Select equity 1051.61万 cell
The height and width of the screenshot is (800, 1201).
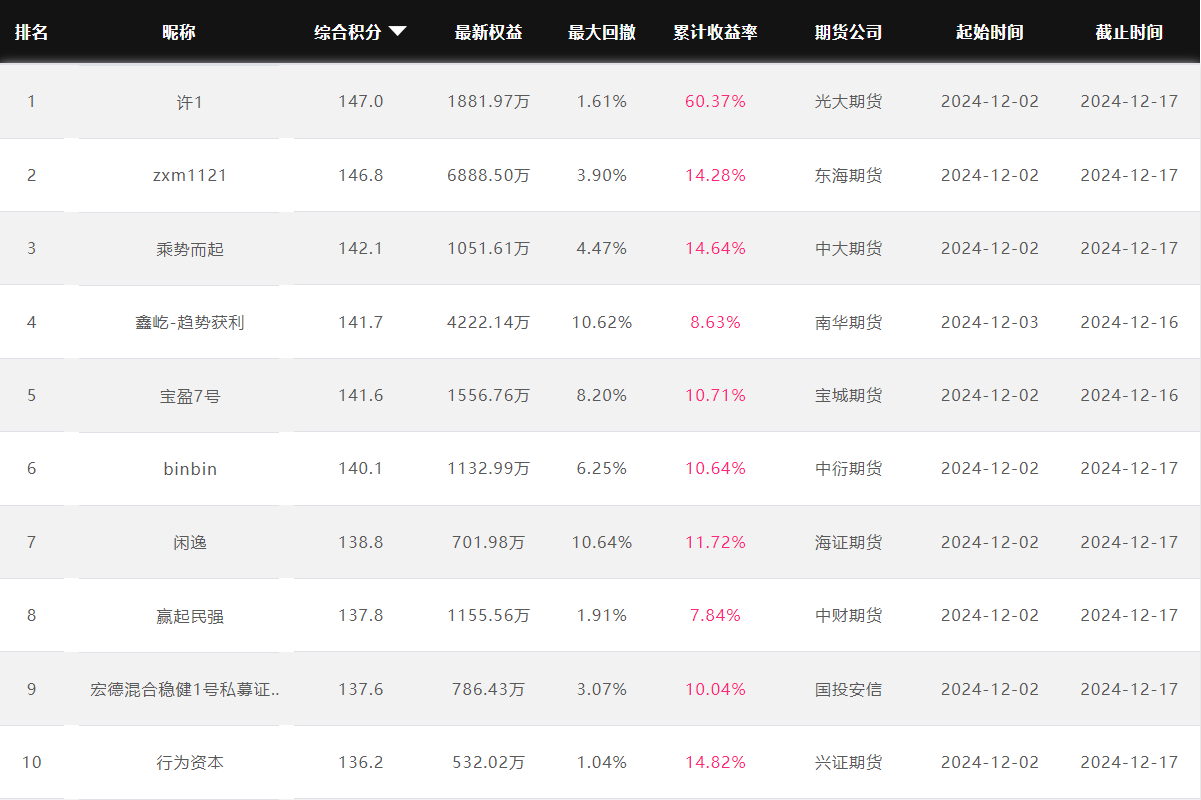(x=488, y=249)
